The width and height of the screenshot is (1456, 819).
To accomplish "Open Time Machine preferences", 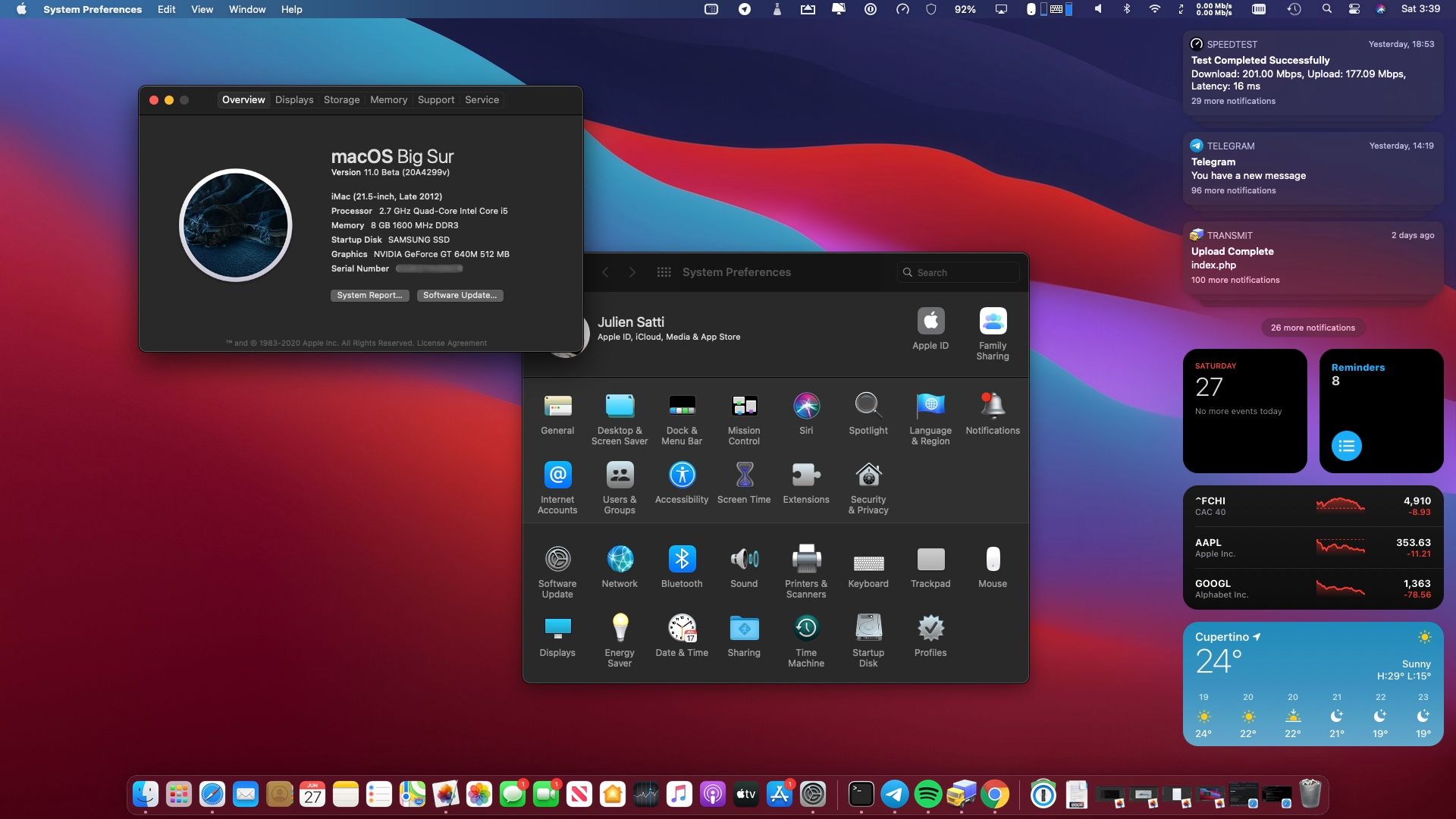I will click(805, 636).
